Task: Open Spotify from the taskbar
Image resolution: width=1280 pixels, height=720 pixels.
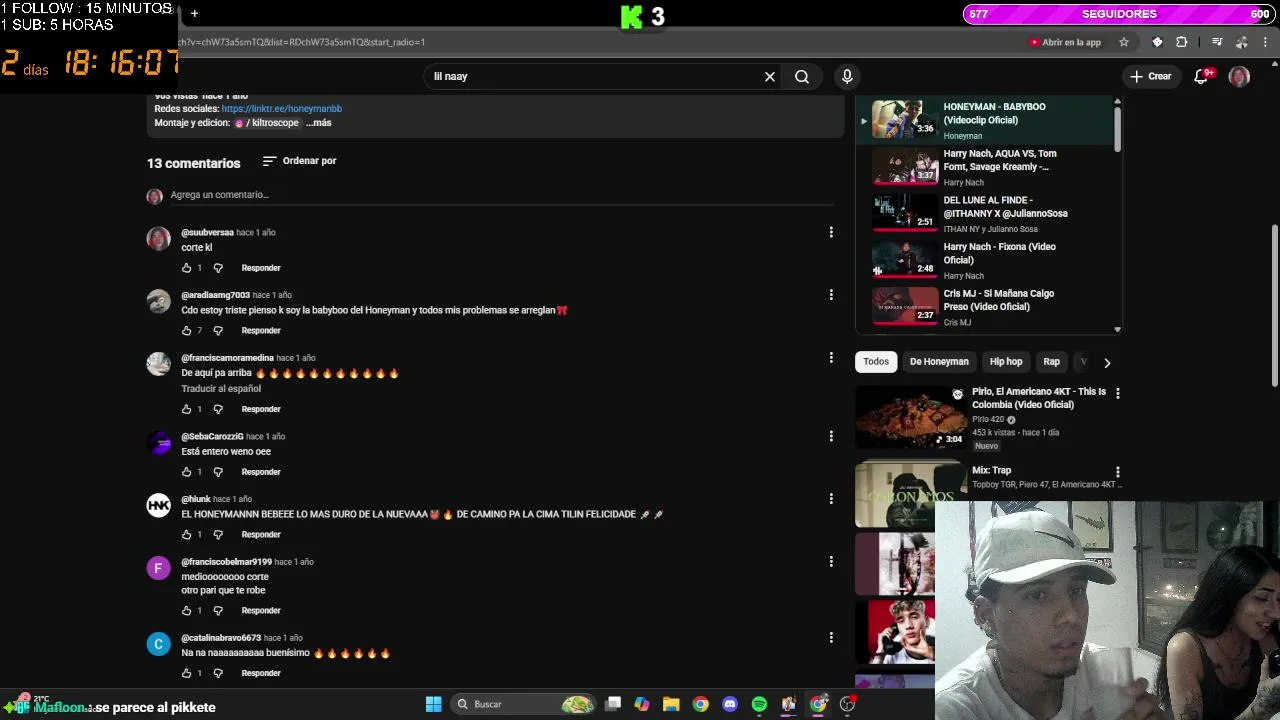Action: click(759, 704)
